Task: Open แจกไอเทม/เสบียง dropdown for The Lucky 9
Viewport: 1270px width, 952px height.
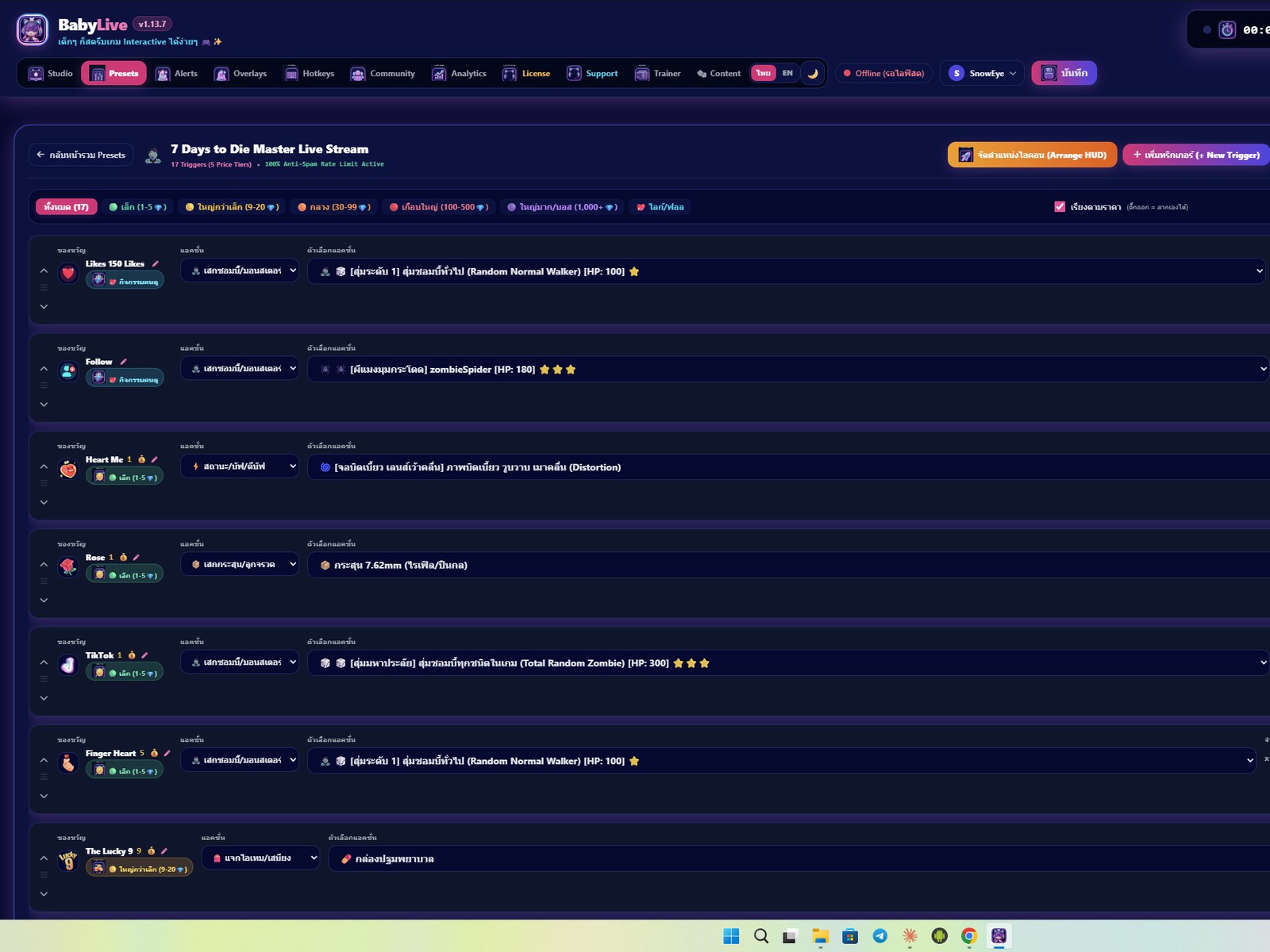Action: click(x=260, y=858)
